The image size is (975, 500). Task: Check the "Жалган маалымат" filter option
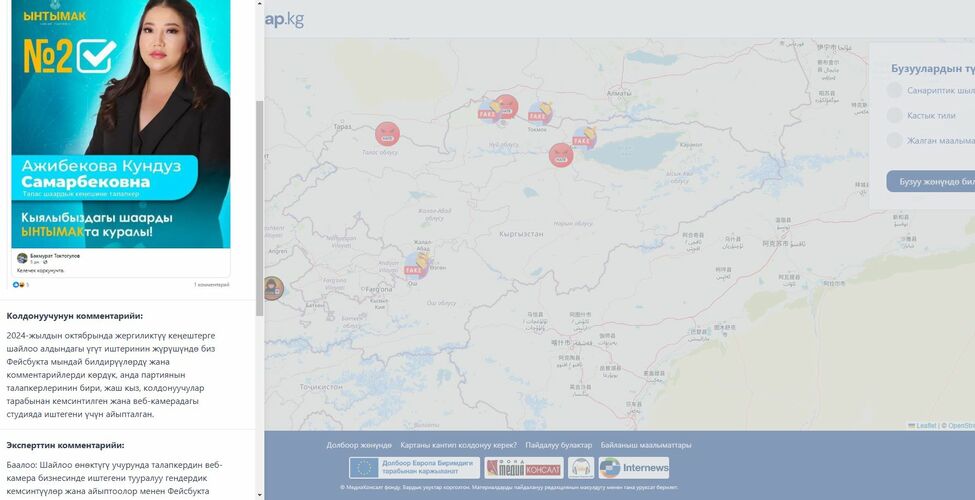point(895,140)
